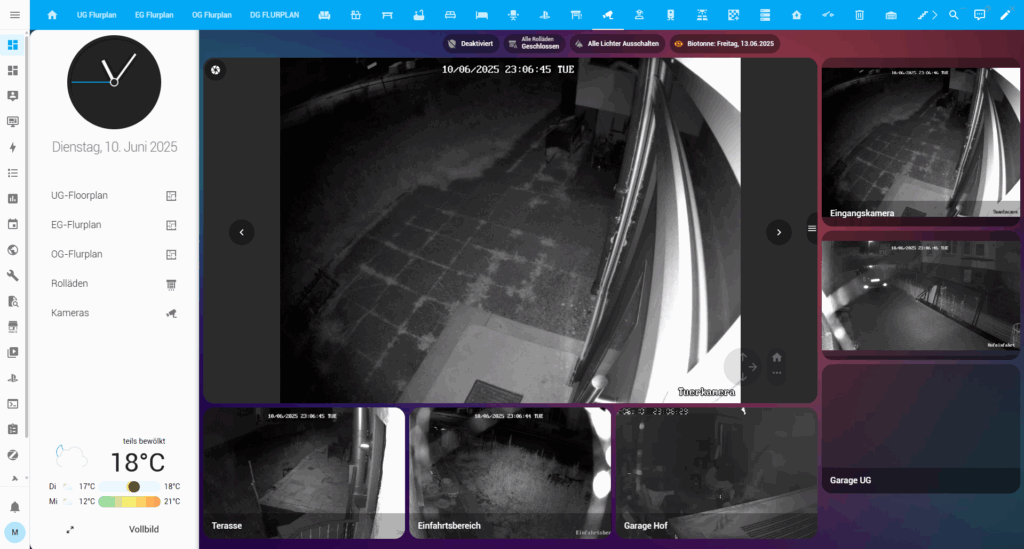The image size is (1024, 549).
Task: Open EG-Flurplan from the side menu
Action: tap(114, 225)
